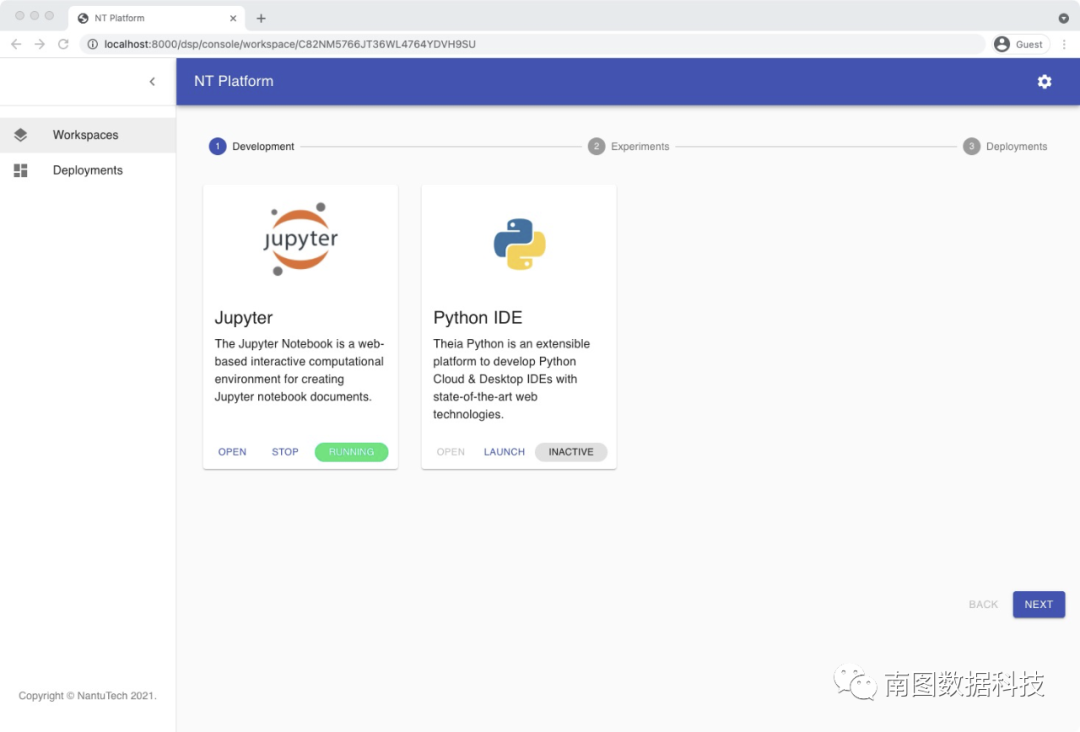Open a new browser tab with plus
Screen dimensions: 1080x732
coord(261,19)
